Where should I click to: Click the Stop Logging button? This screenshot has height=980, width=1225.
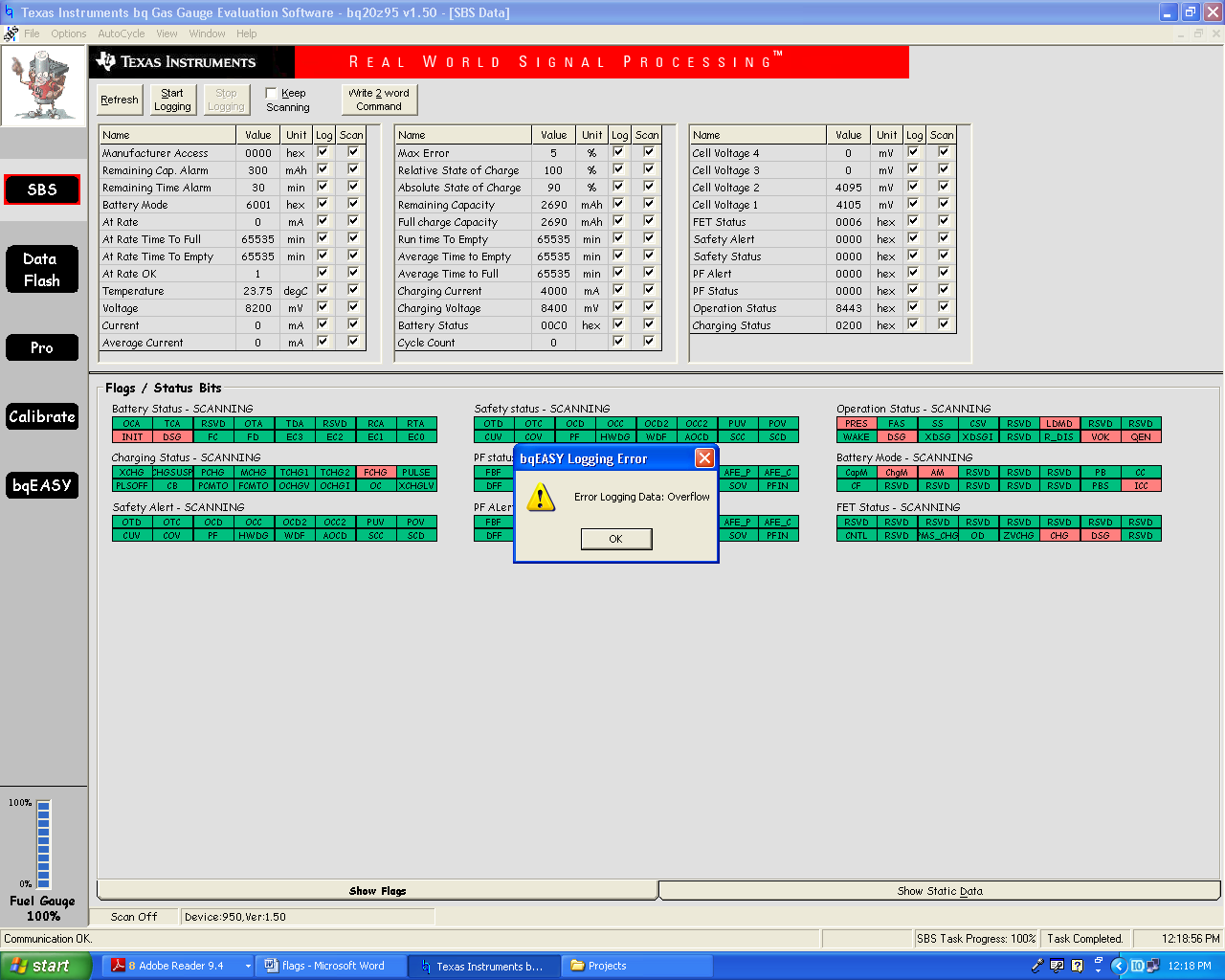tap(226, 100)
